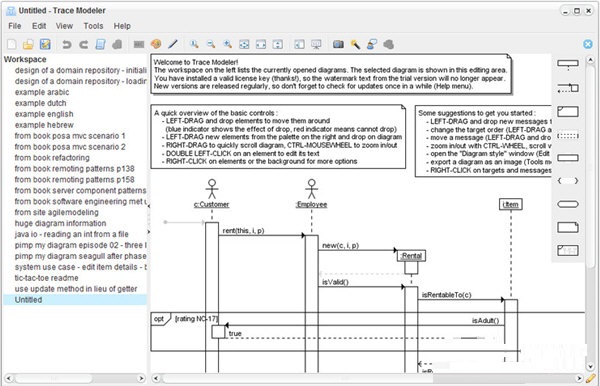Click the blue scroll document toolbar icon
Screen dimensions: 600x386
point(100,44)
